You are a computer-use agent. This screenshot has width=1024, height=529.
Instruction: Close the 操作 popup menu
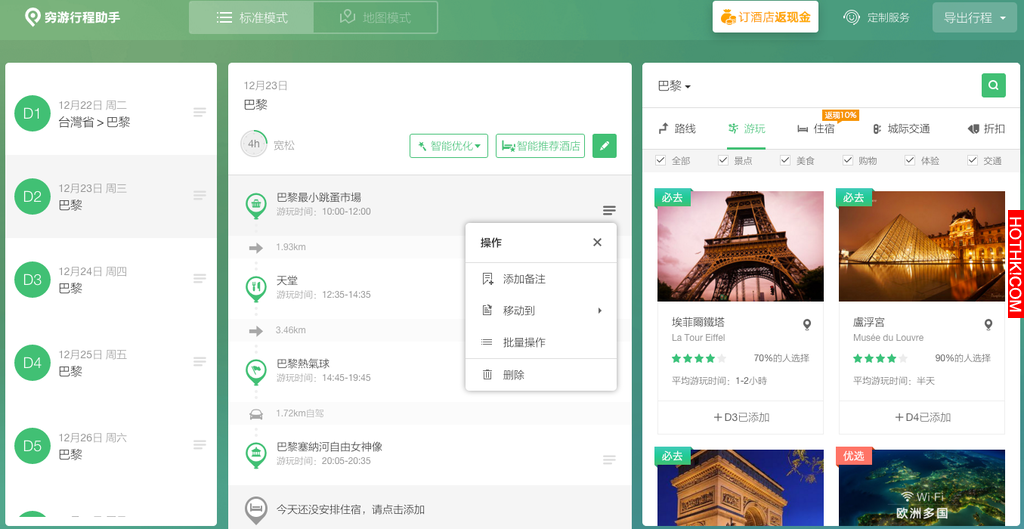point(597,242)
